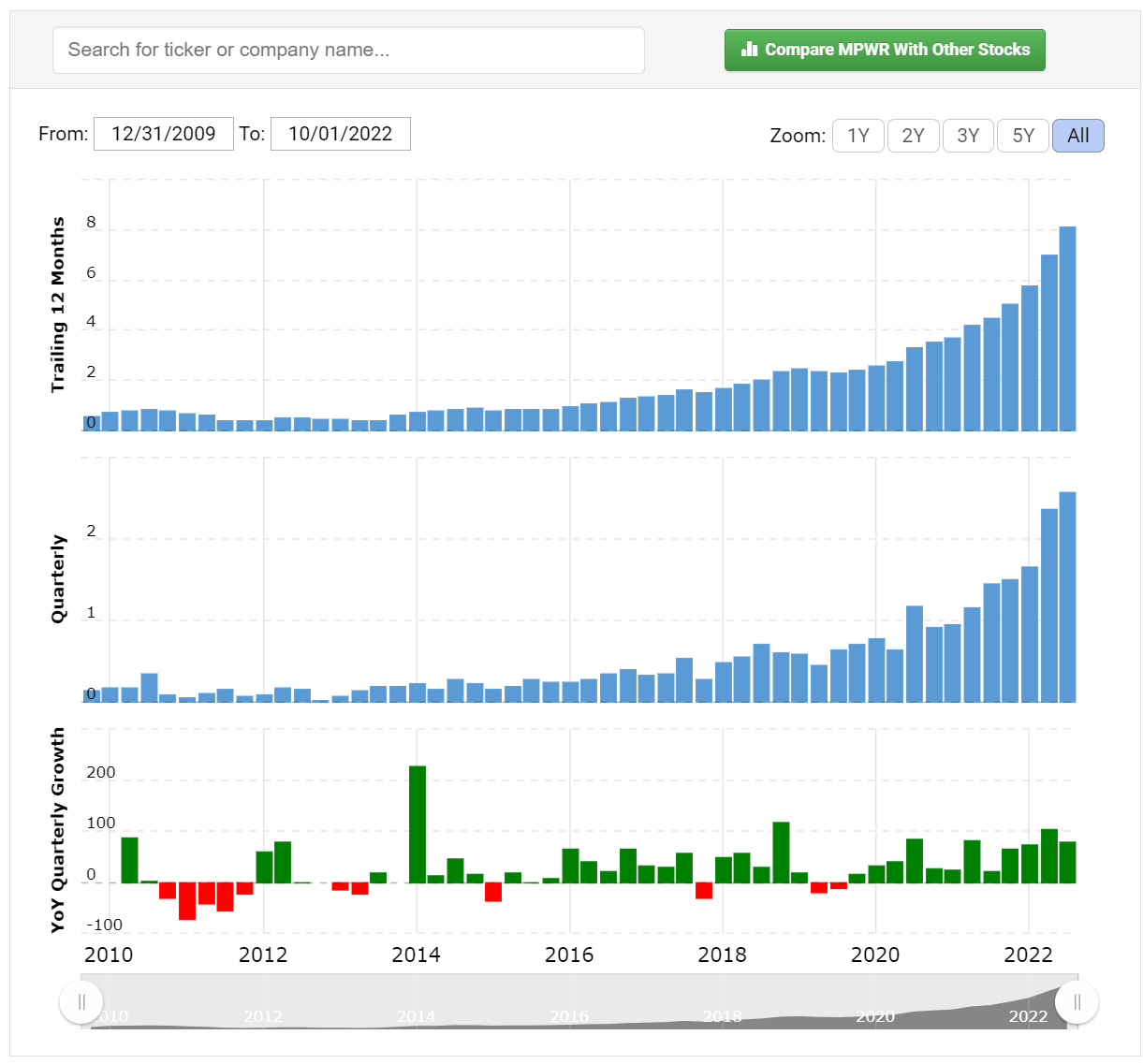Select the 3Y zoom range

click(968, 136)
